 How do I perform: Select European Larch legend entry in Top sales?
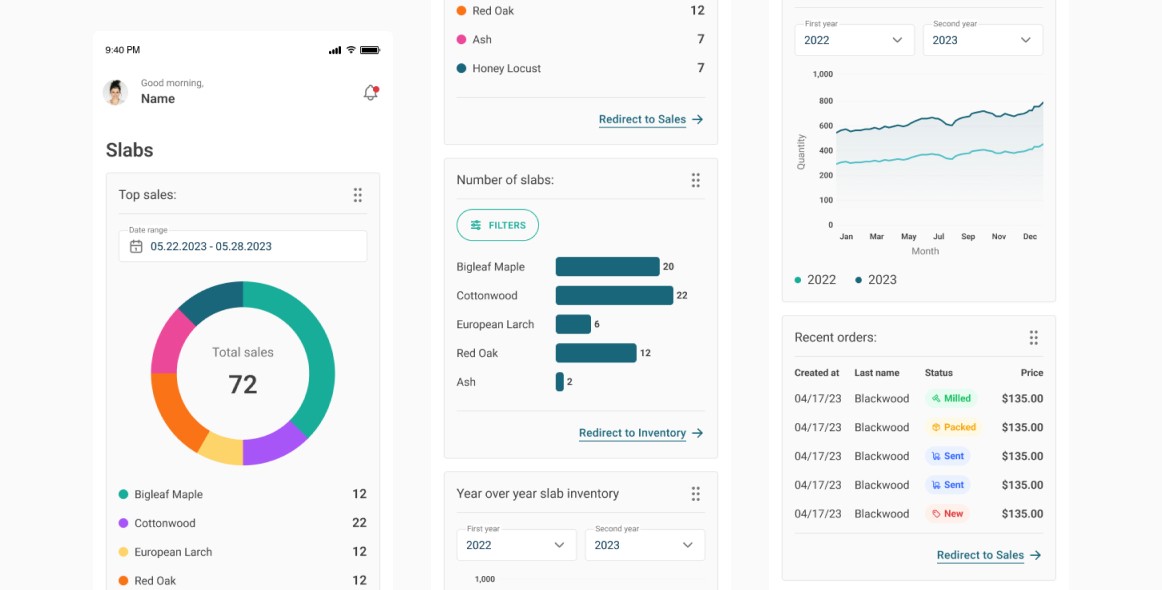coord(243,552)
